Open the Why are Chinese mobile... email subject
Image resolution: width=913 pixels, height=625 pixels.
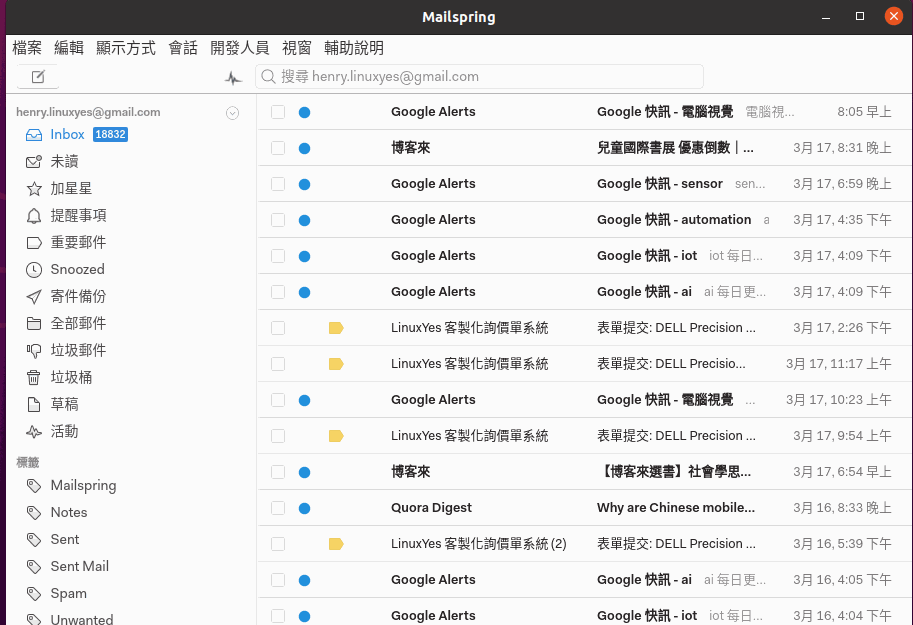coord(675,508)
